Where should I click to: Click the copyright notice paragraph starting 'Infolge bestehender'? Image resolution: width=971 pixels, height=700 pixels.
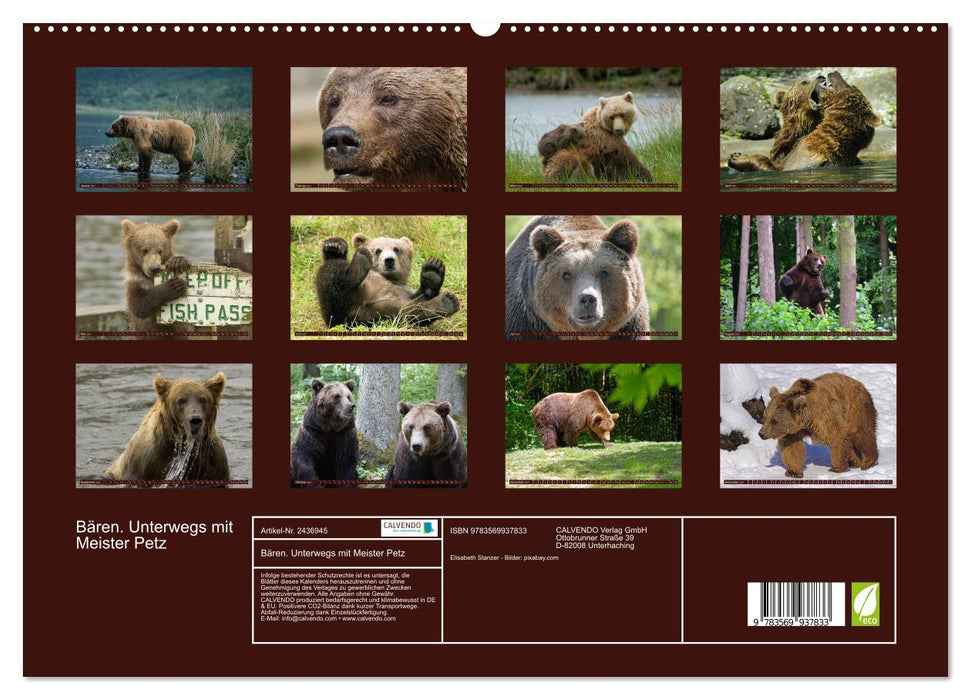pyautogui.click(x=348, y=595)
